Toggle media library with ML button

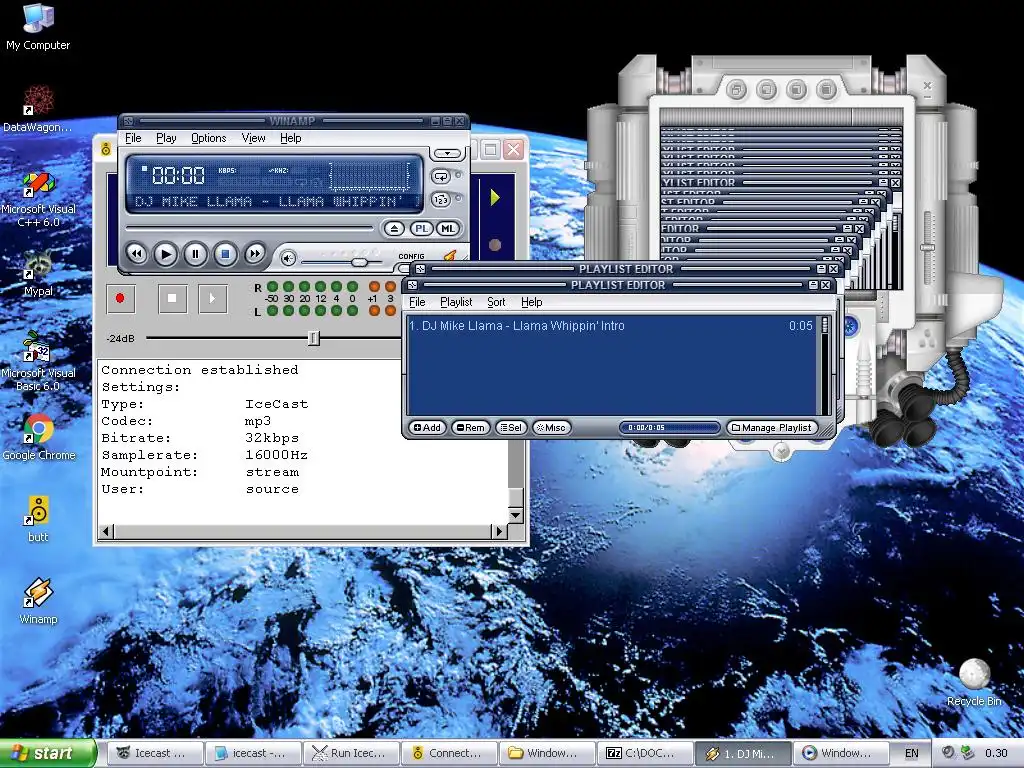click(447, 229)
